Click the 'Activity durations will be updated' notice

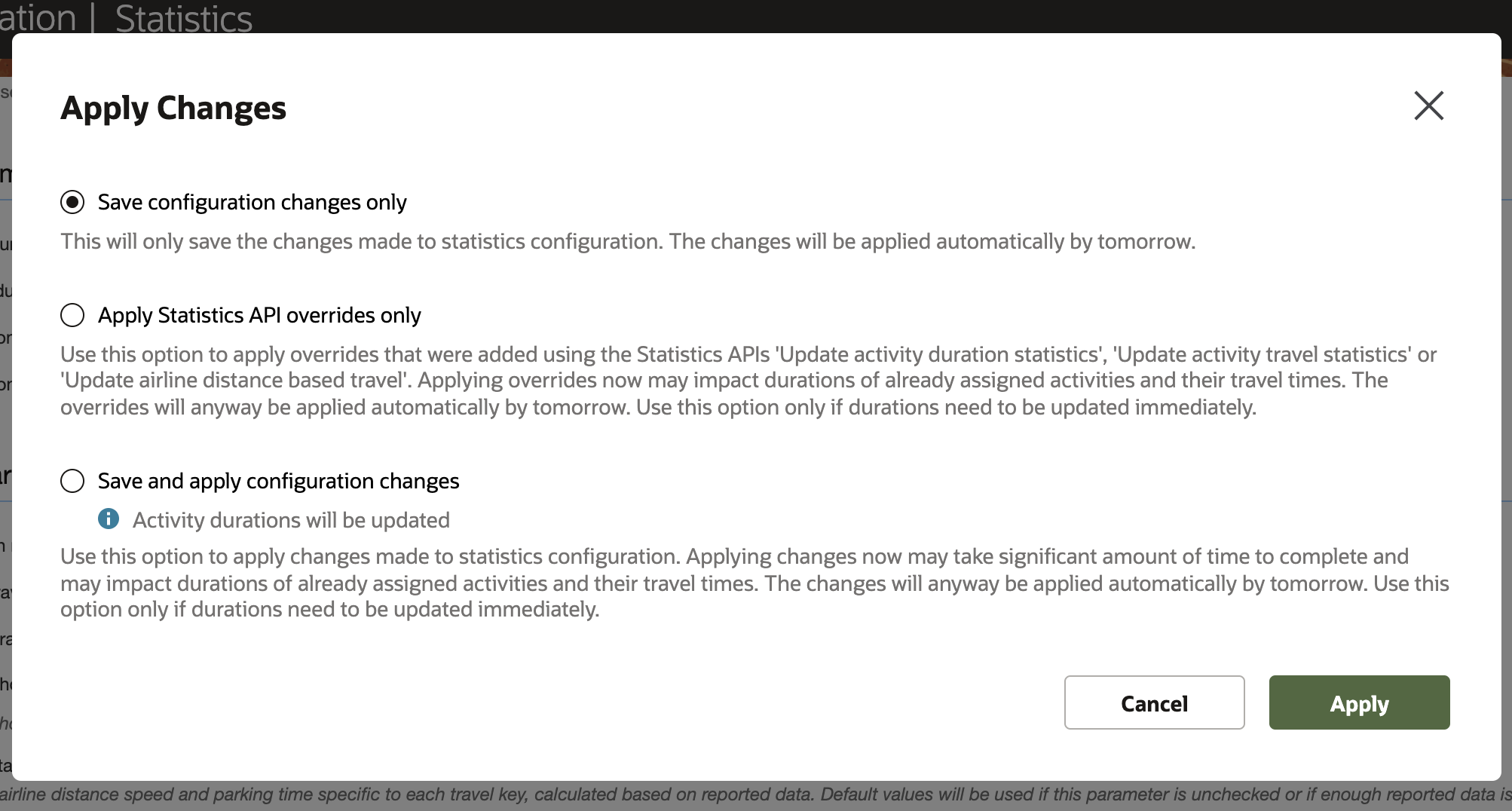point(291,520)
